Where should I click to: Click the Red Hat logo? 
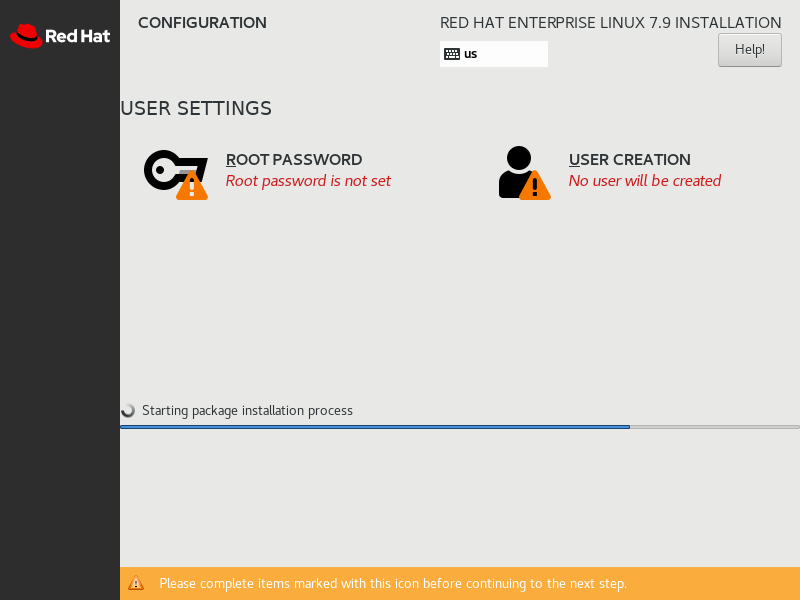(x=60, y=36)
